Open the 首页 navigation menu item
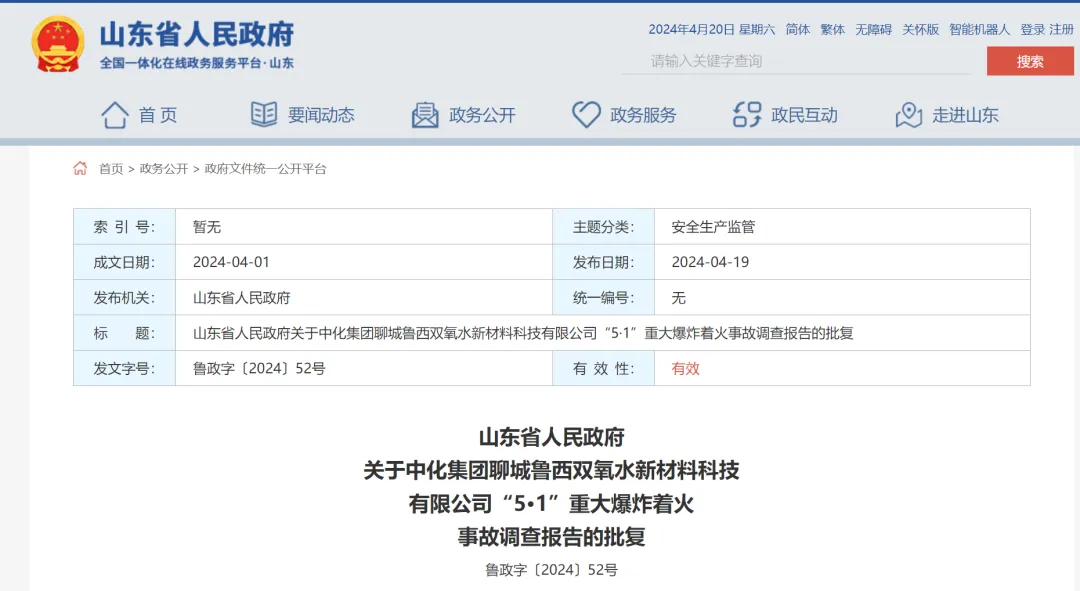 [x=158, y=115]
